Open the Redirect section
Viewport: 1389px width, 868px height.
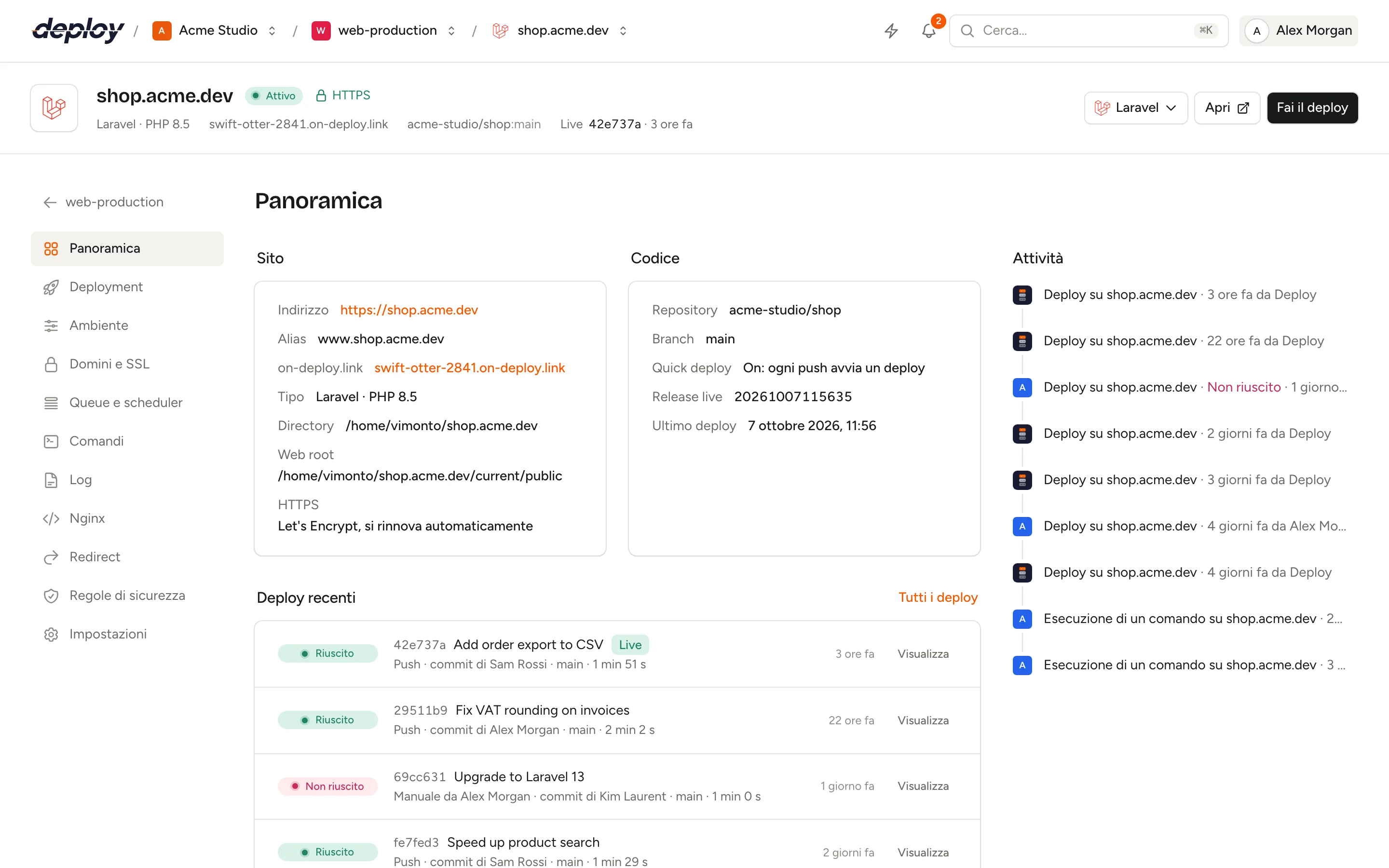pyautogui.click(x=127, y=557)
